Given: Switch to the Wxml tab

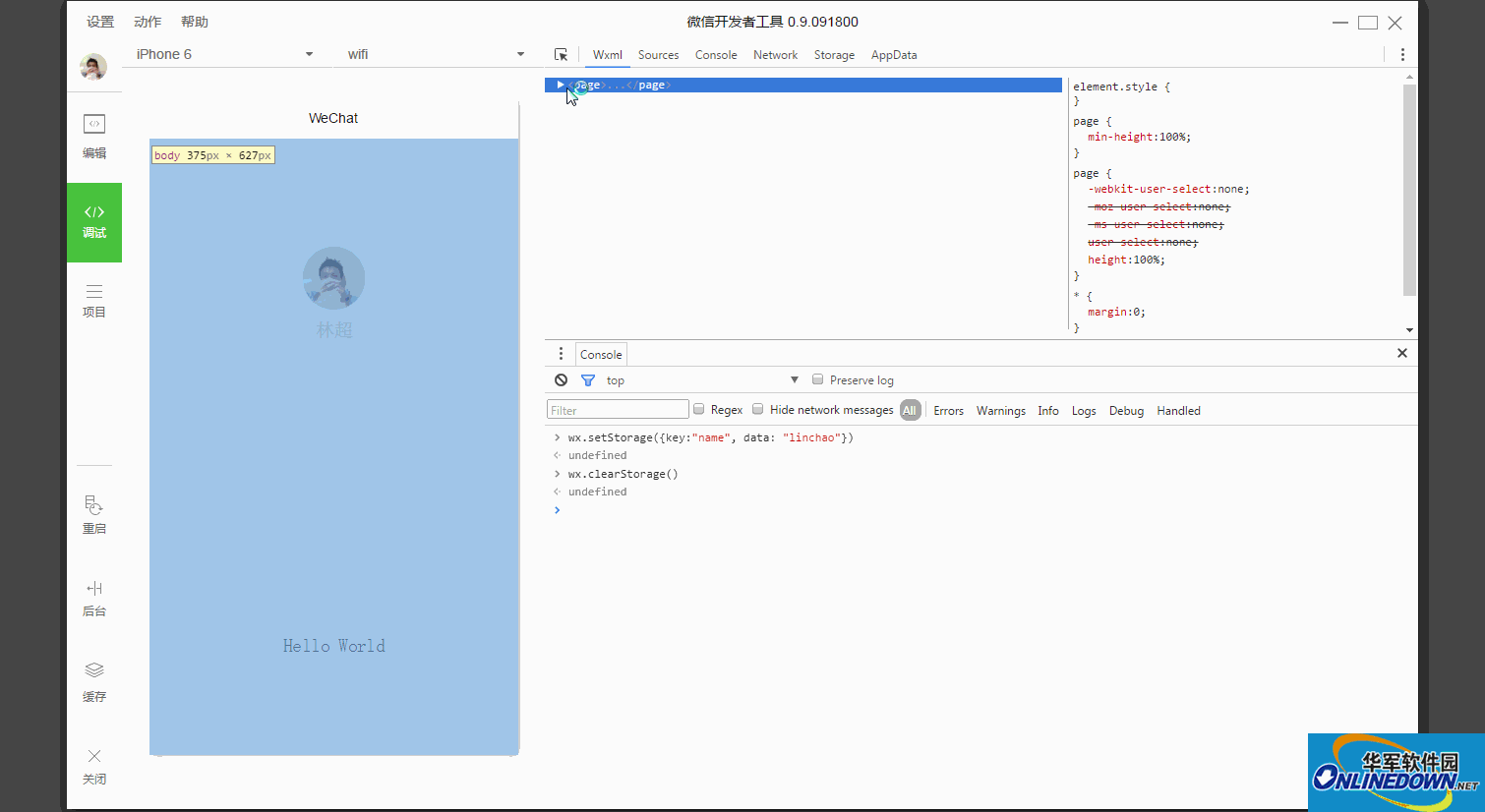Looking at the screenshot, I should coord(608,55).
